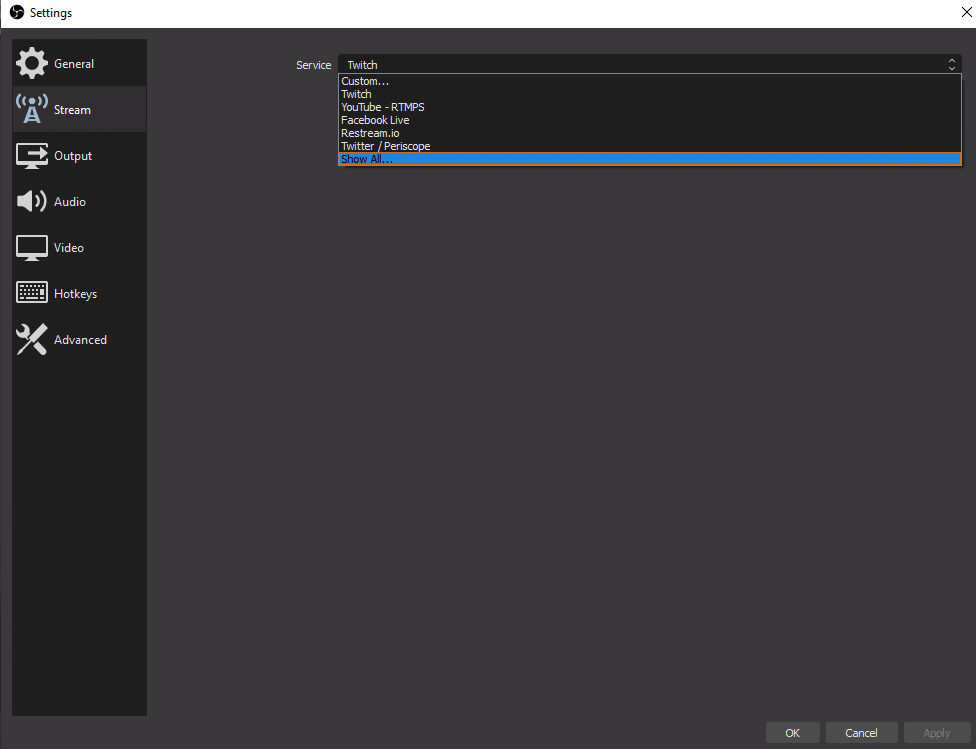Image resolution: width=976 pixels, height=749 pixels.
Task: Click the Service combo box showing Twitch
Action: pos(650,64)
